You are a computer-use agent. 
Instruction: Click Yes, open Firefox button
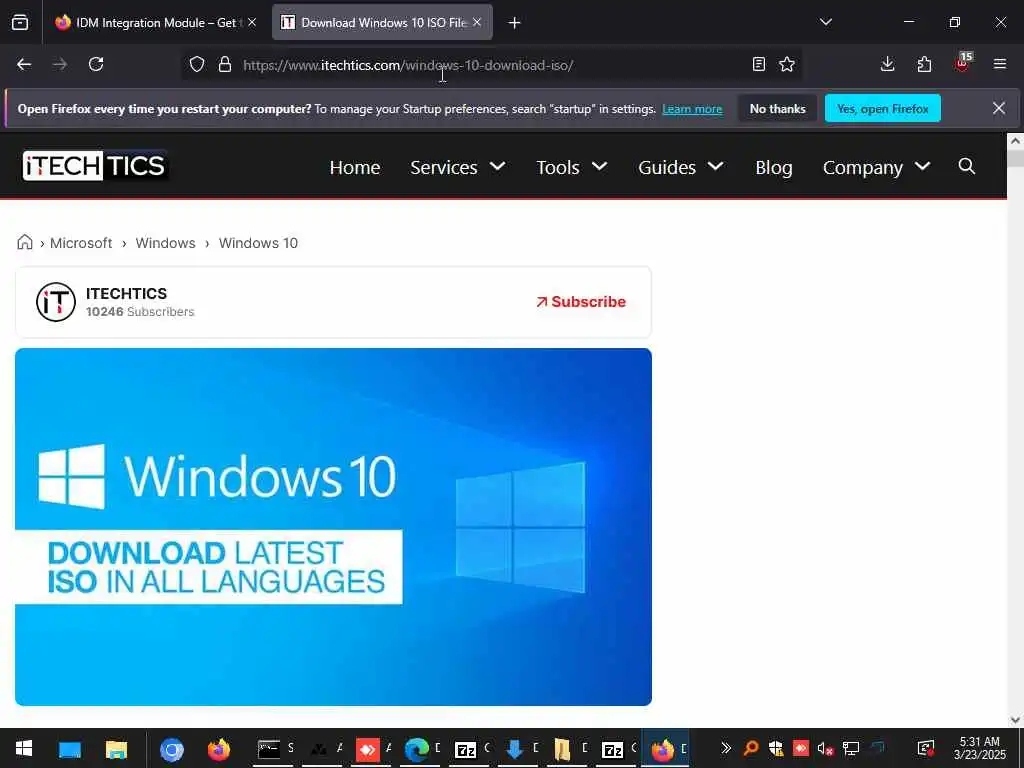point(882,108)
